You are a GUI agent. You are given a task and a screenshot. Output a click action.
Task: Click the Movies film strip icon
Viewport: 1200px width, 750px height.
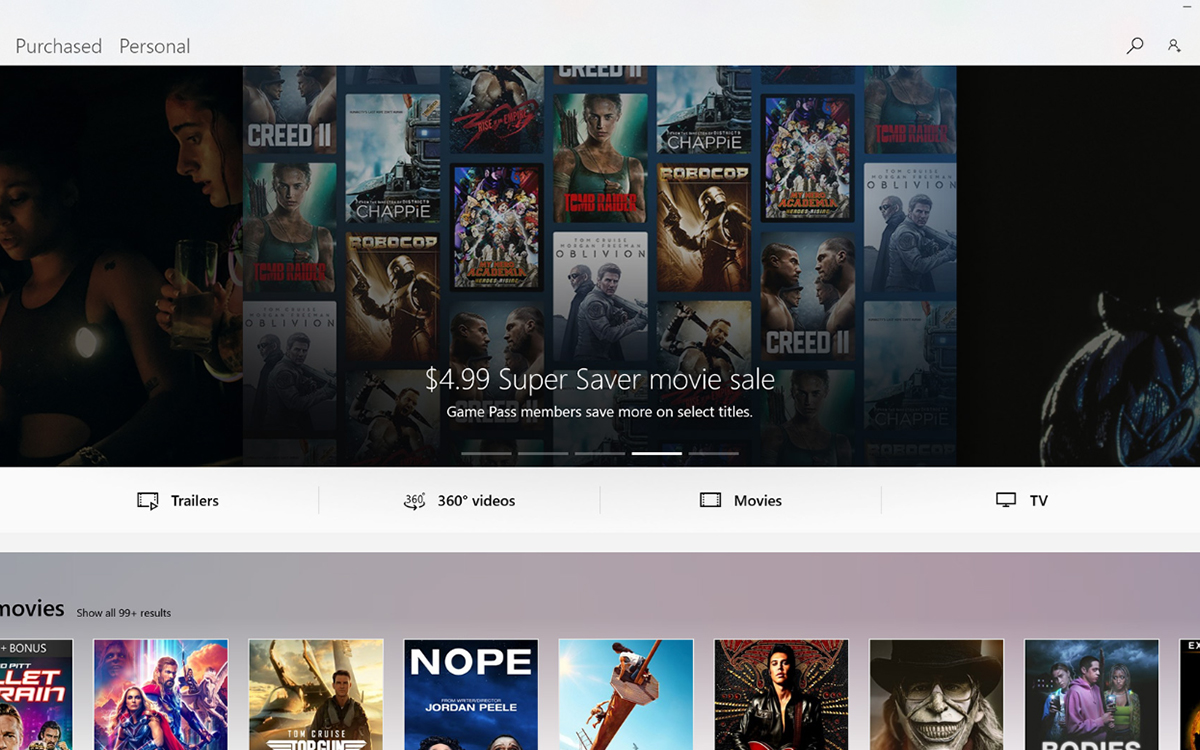[x=710, y=500]
